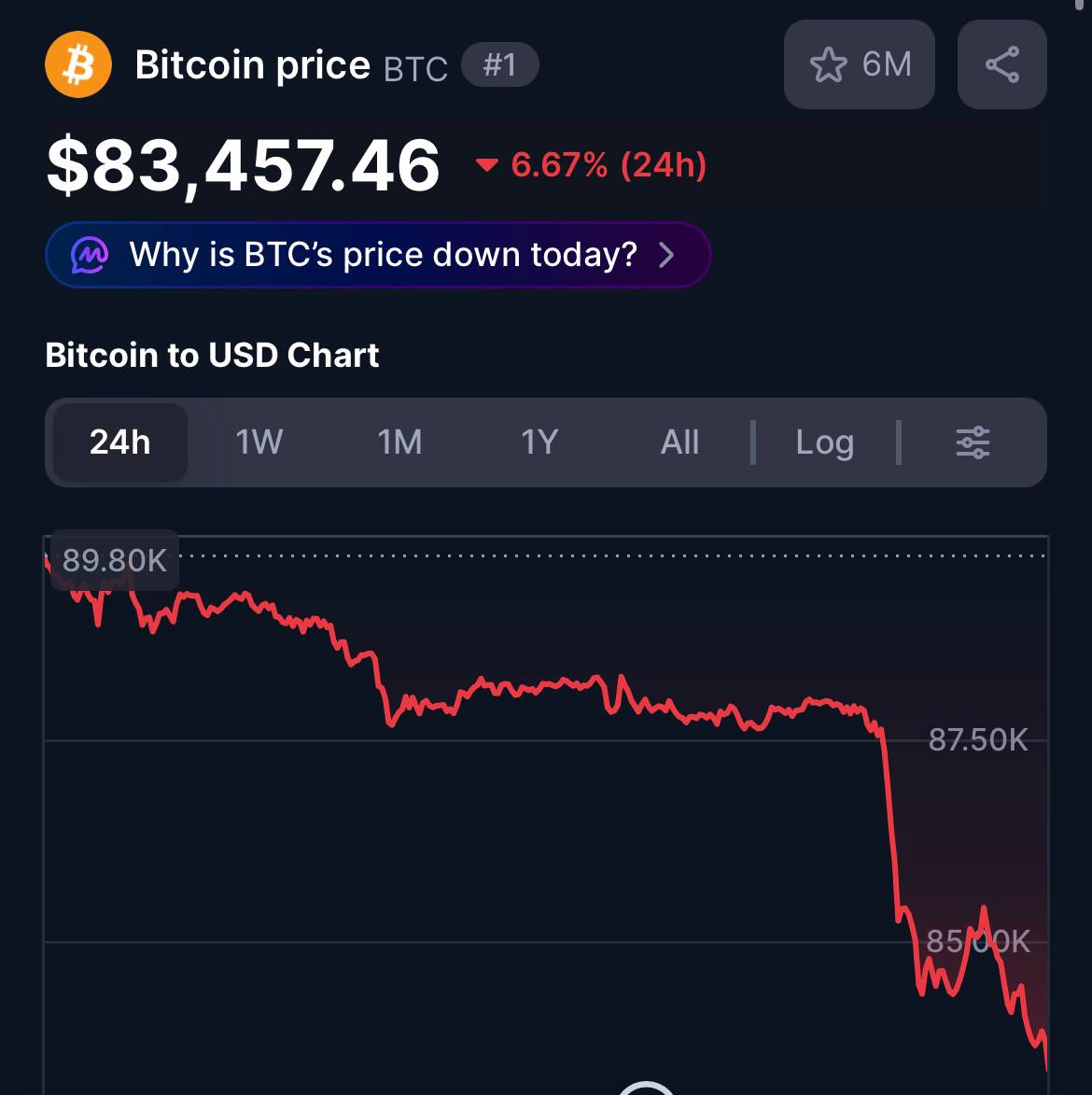The image size is (1092, 1095).
Task: Open chart settings sliders icon
Action: point(973,442)
